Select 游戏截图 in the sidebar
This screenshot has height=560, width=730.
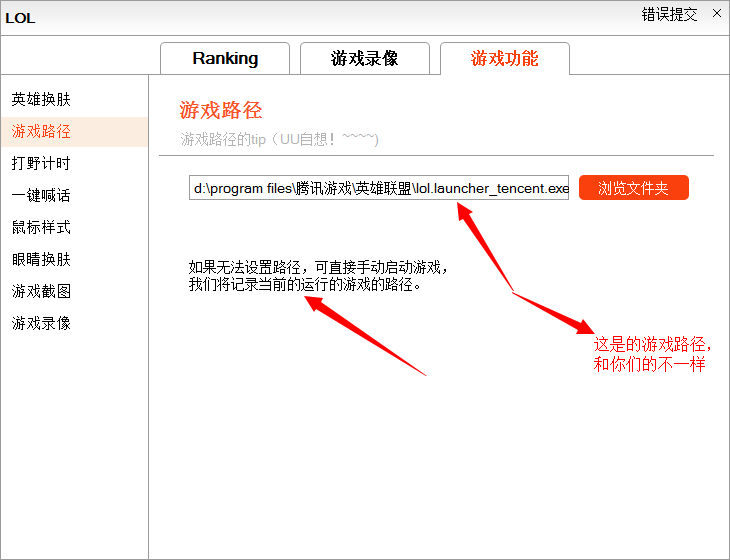pyautogui.click(x=41, y=292)
